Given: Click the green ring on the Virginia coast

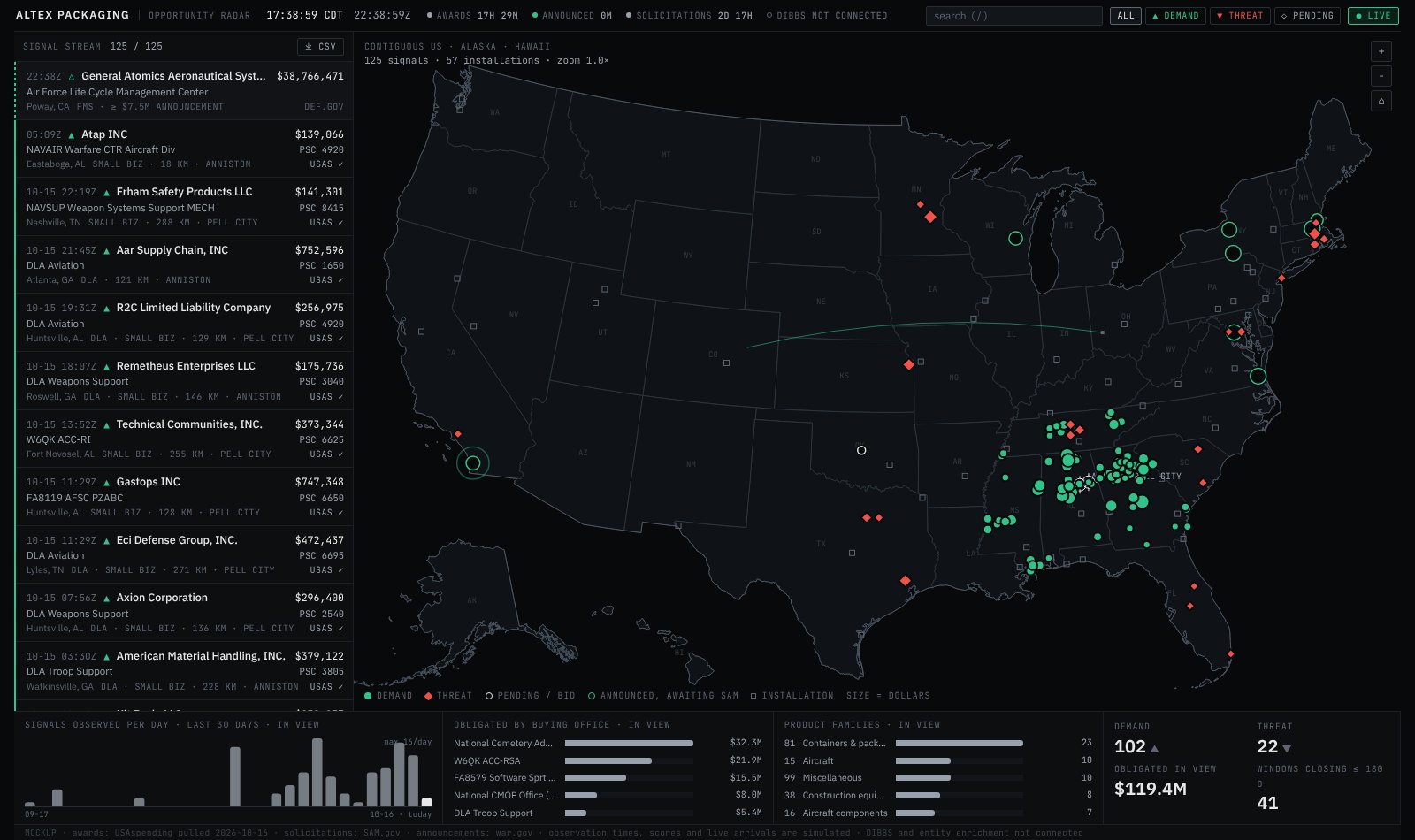Looking at the screenshot, I should 1258,376.
